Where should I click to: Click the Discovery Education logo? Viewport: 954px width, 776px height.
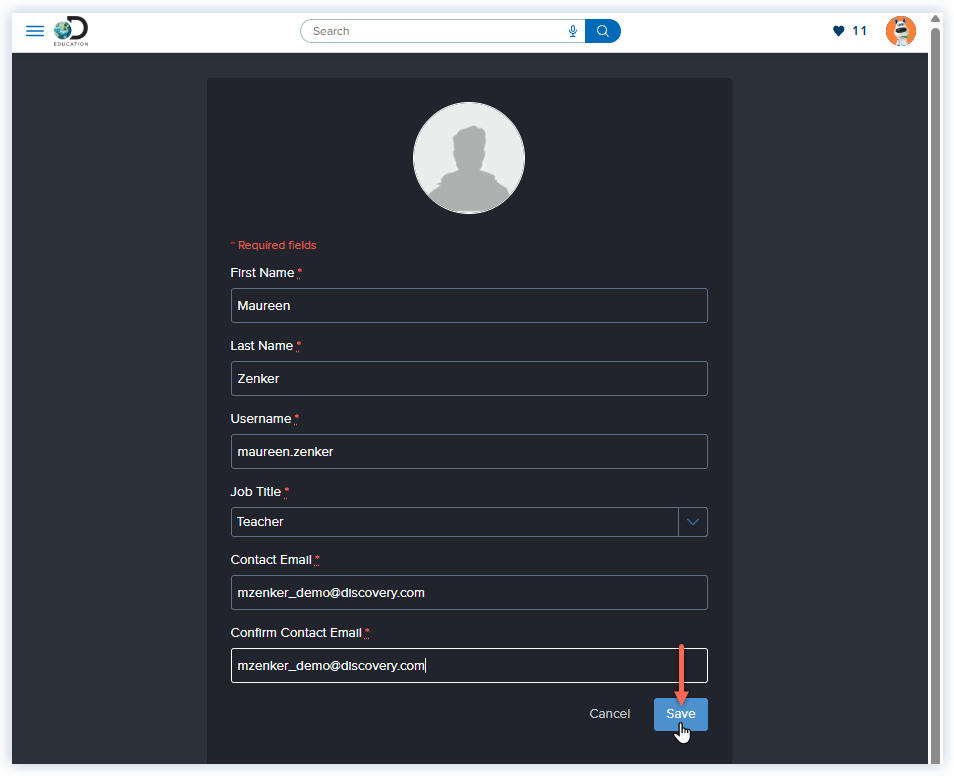pos(71,31)
